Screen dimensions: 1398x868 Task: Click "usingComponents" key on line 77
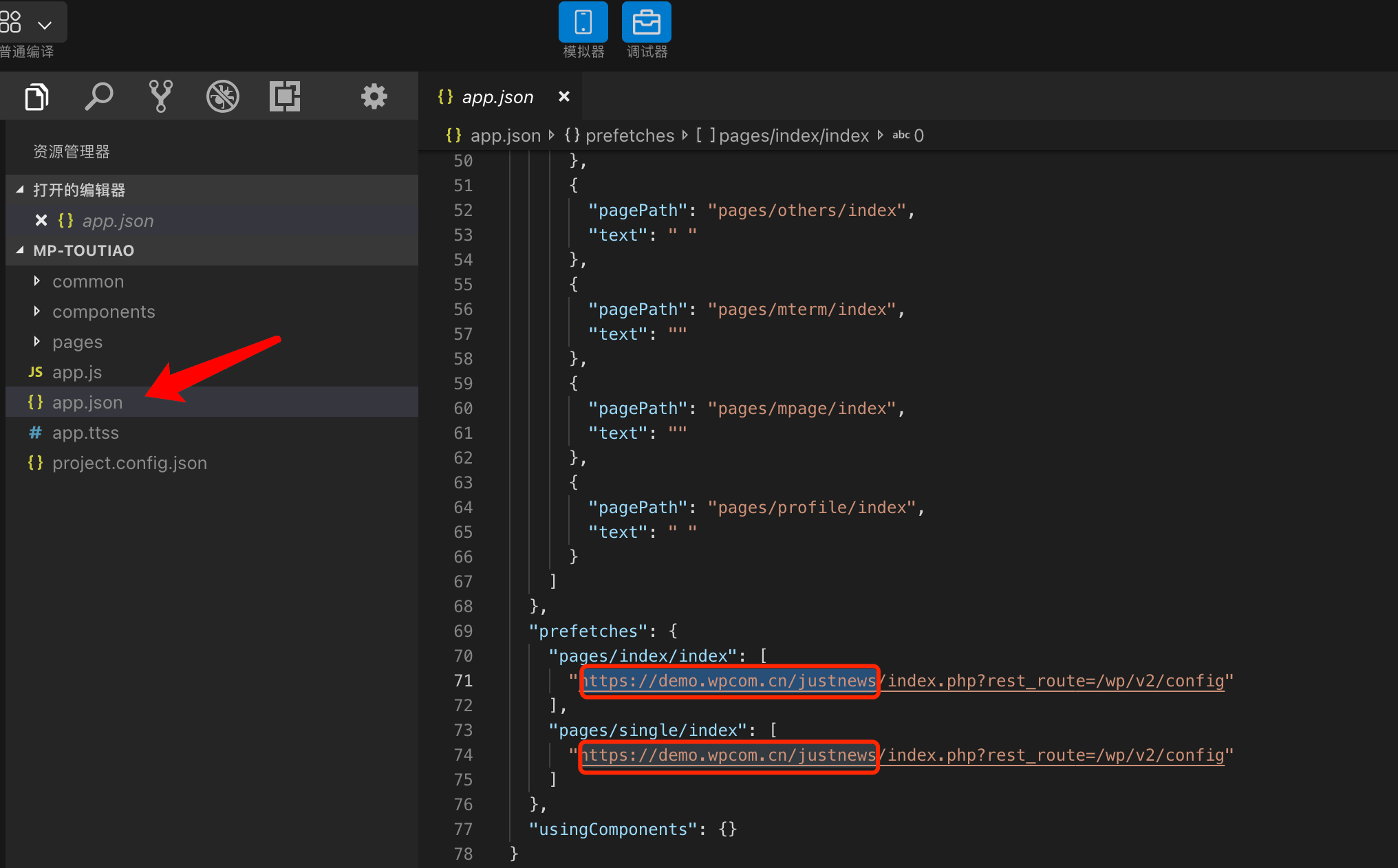click(613, 829)
